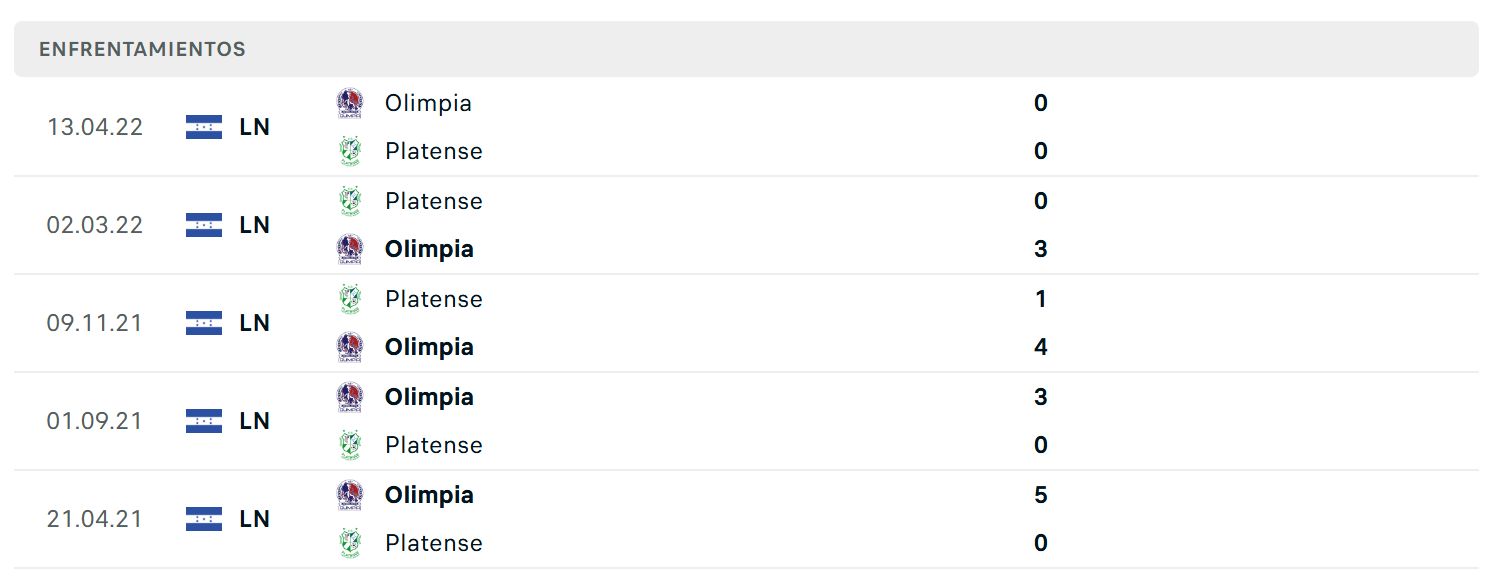The image size is (1493, 586).
Task: Select LN league label for 09.11.21 match
Action: (x=255, y=323)
